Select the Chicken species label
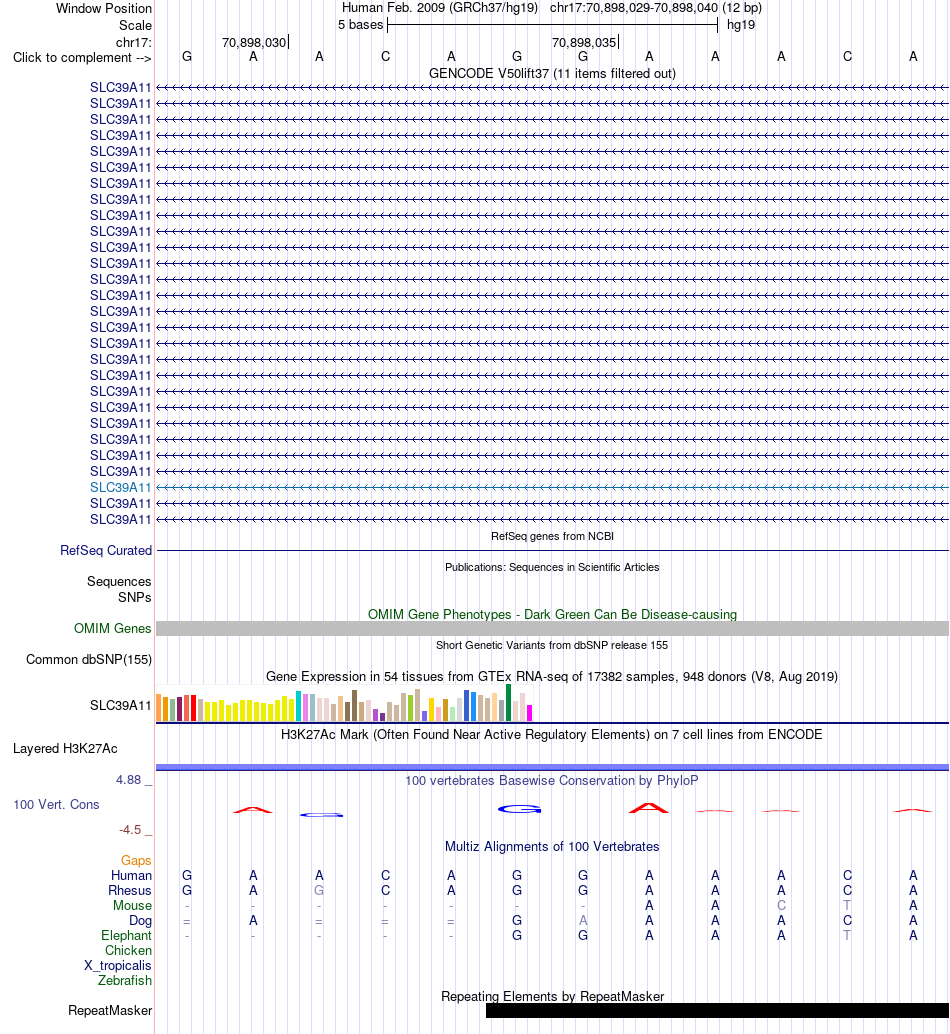Image resolution: width=950 pixels, height=1034 pixels. [x=128, y=950]
